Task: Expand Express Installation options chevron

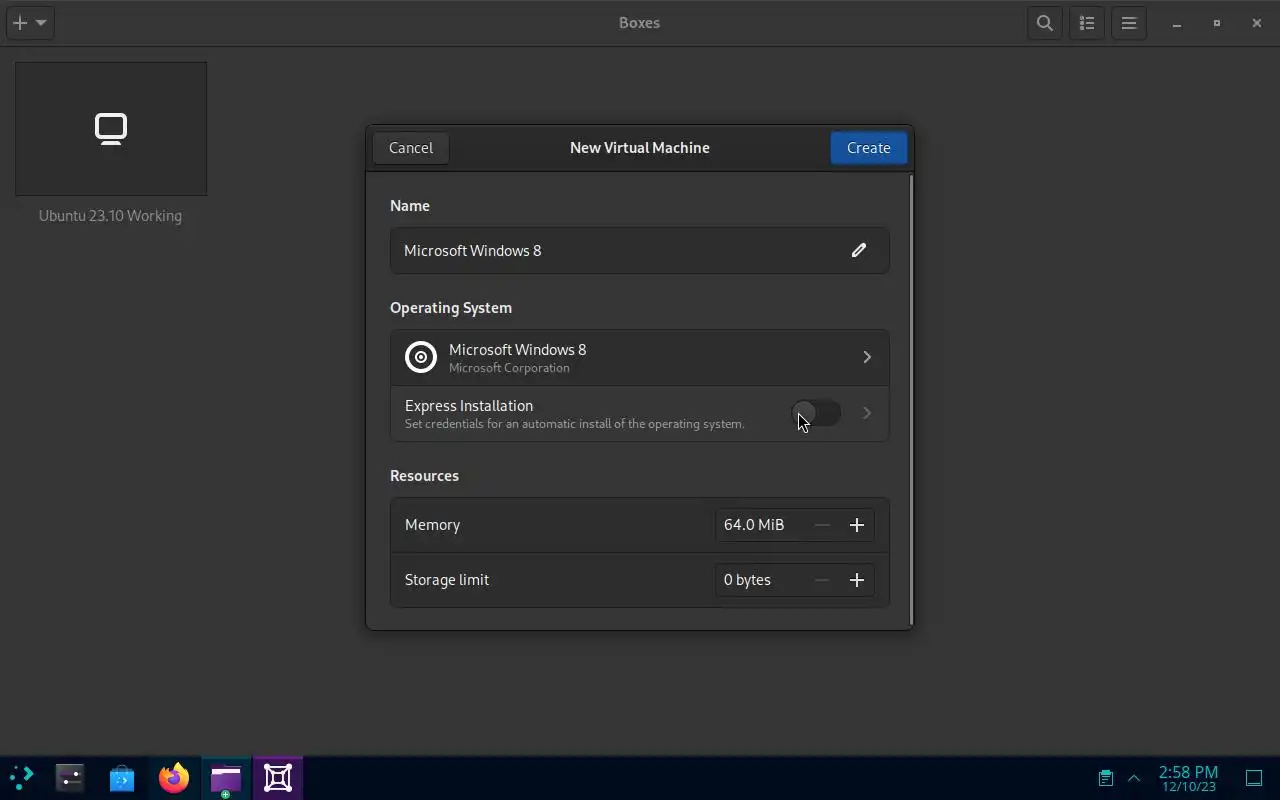Action: point(867,413)
